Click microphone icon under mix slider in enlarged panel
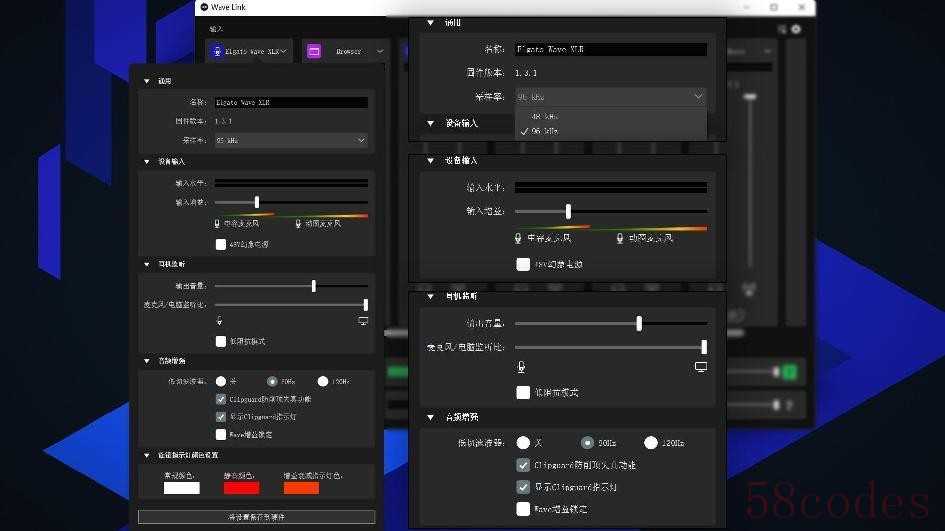The image size is (945, 531). [x=521, y=367]
